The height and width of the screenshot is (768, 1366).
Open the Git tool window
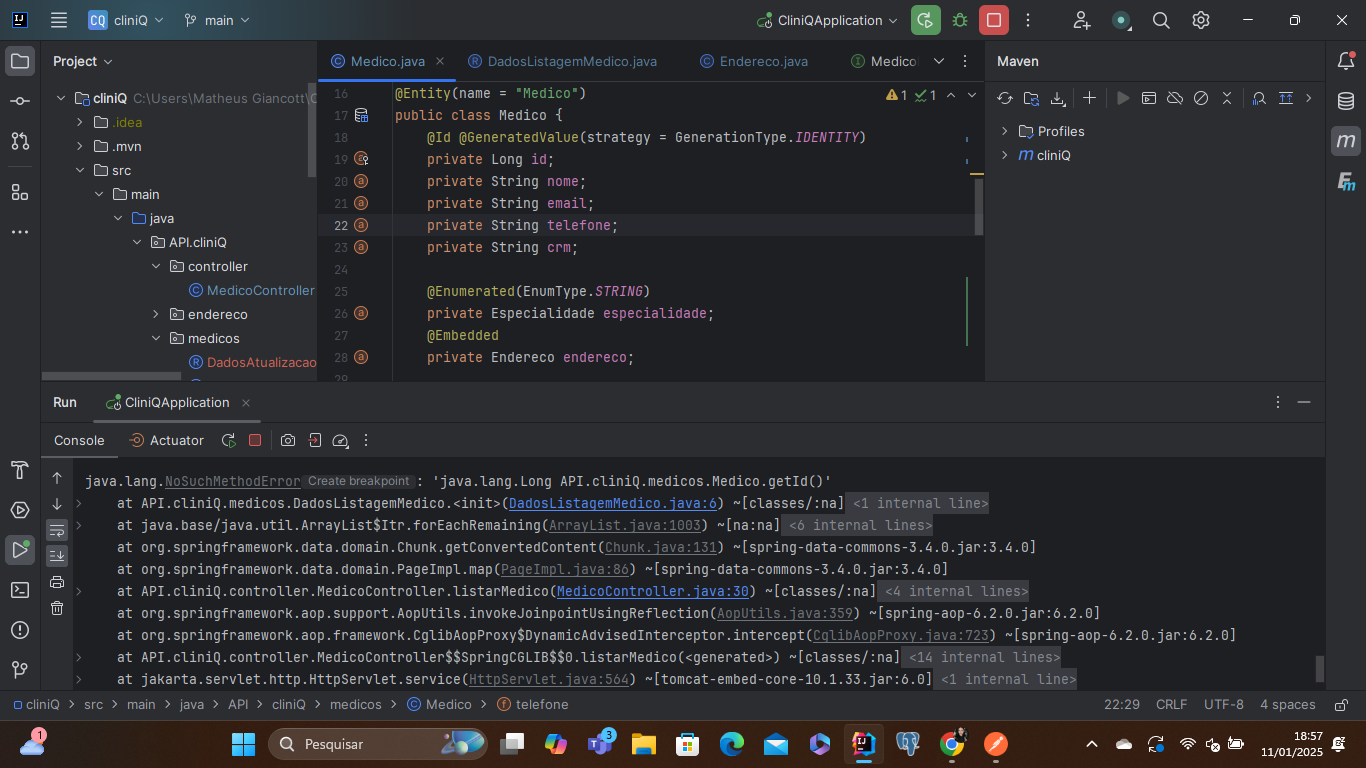20,670
